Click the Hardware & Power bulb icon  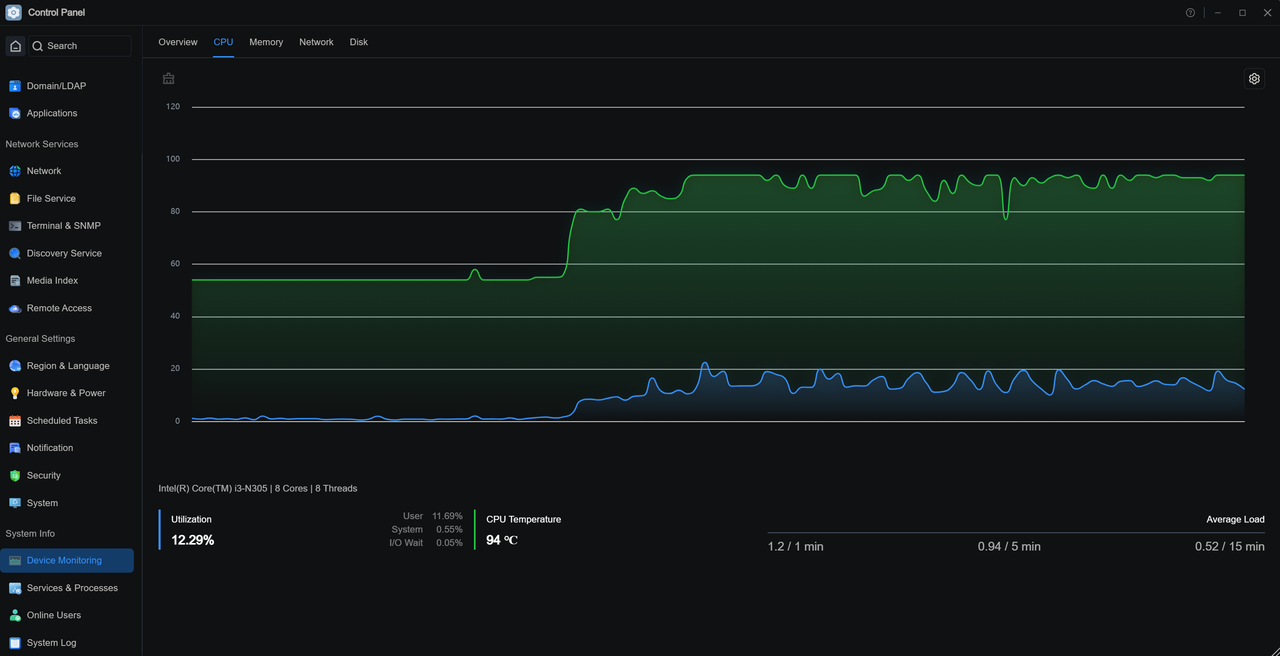point(15,393)
